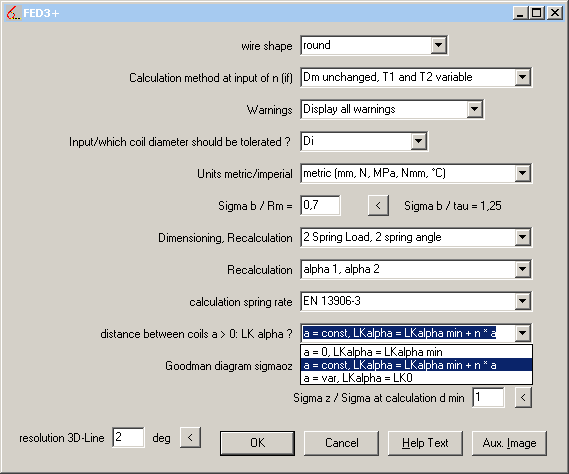569x474 pixels.
Task: Click the '<' button next to Sigma z value
Action: (523, 397)
